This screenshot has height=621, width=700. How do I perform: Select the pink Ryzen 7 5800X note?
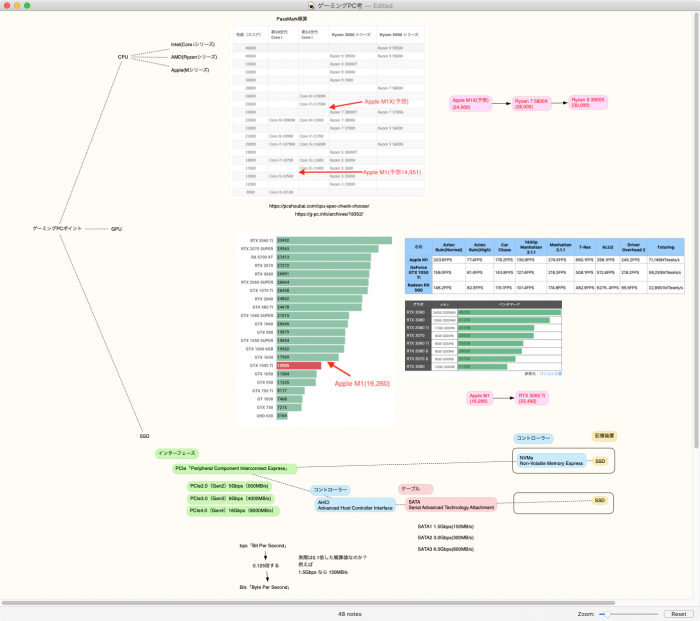coord(533,103)
